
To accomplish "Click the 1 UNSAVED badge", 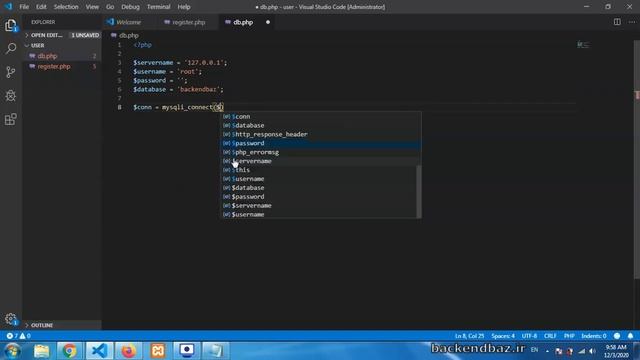I will (x=85, y=35).
